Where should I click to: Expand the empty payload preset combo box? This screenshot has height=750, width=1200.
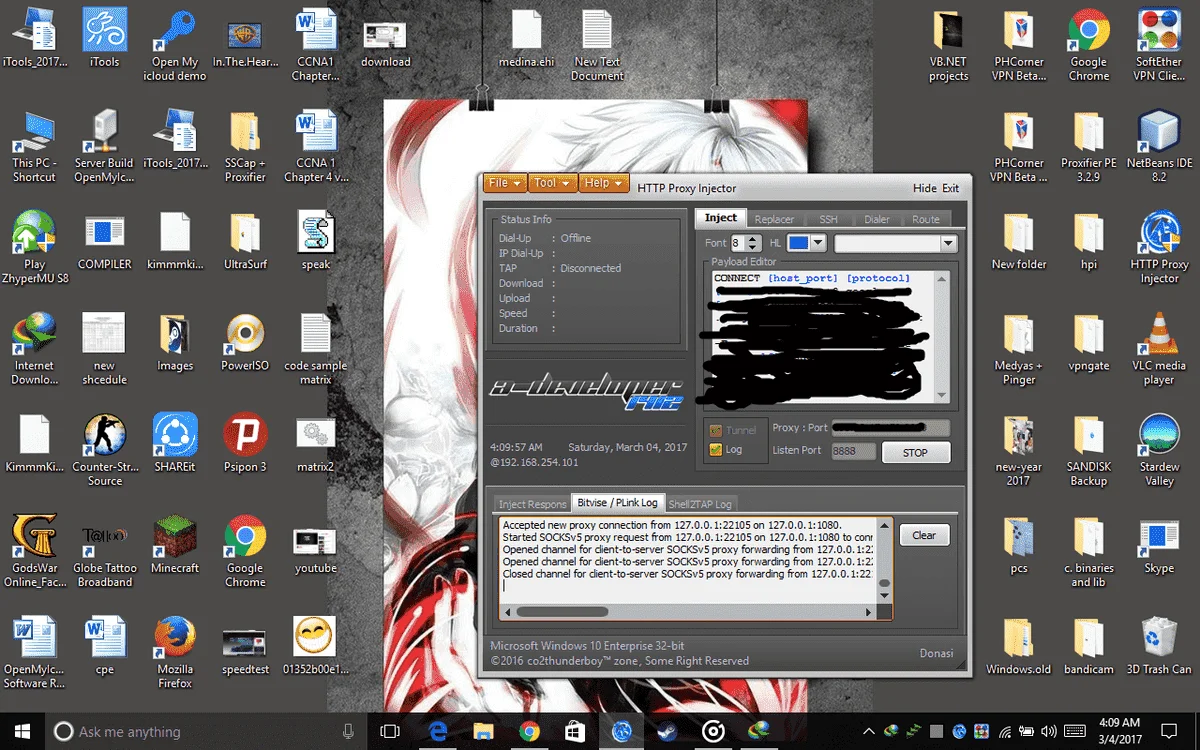point(948,243)
